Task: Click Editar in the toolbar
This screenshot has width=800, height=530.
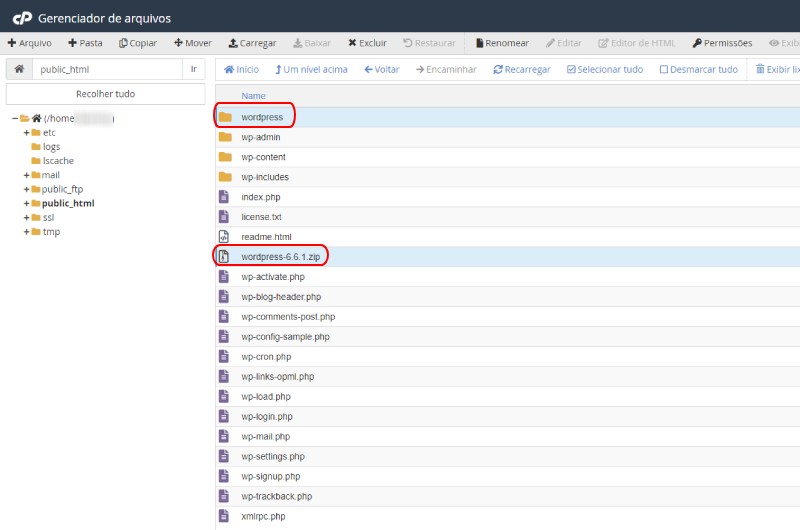Action: coord(564,43)
